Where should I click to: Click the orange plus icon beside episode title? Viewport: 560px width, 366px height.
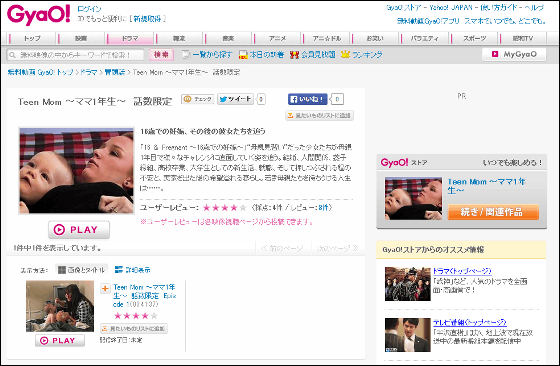105,289
